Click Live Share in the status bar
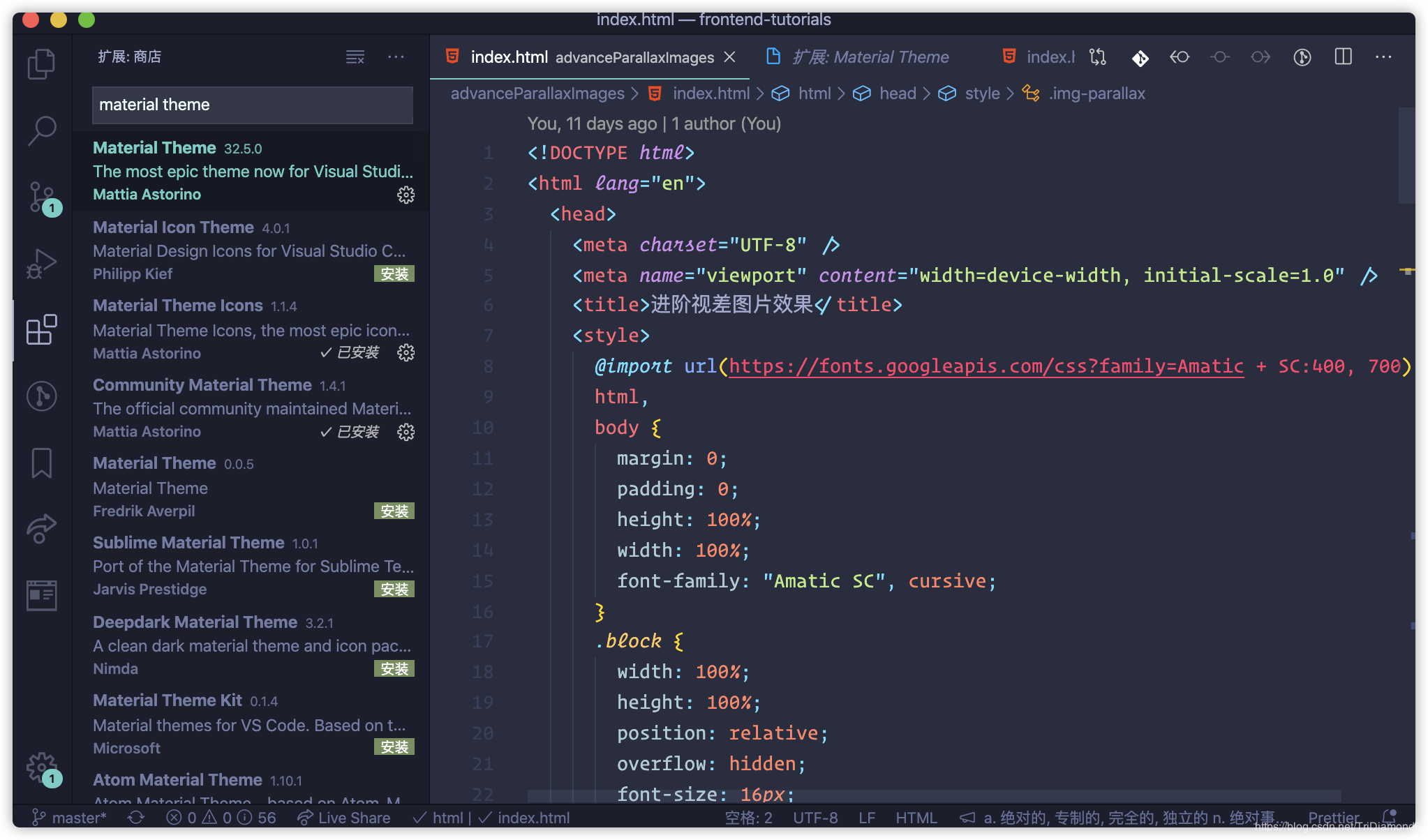The height and width of the screenshot is (840, 1428). tap(344, 818)
